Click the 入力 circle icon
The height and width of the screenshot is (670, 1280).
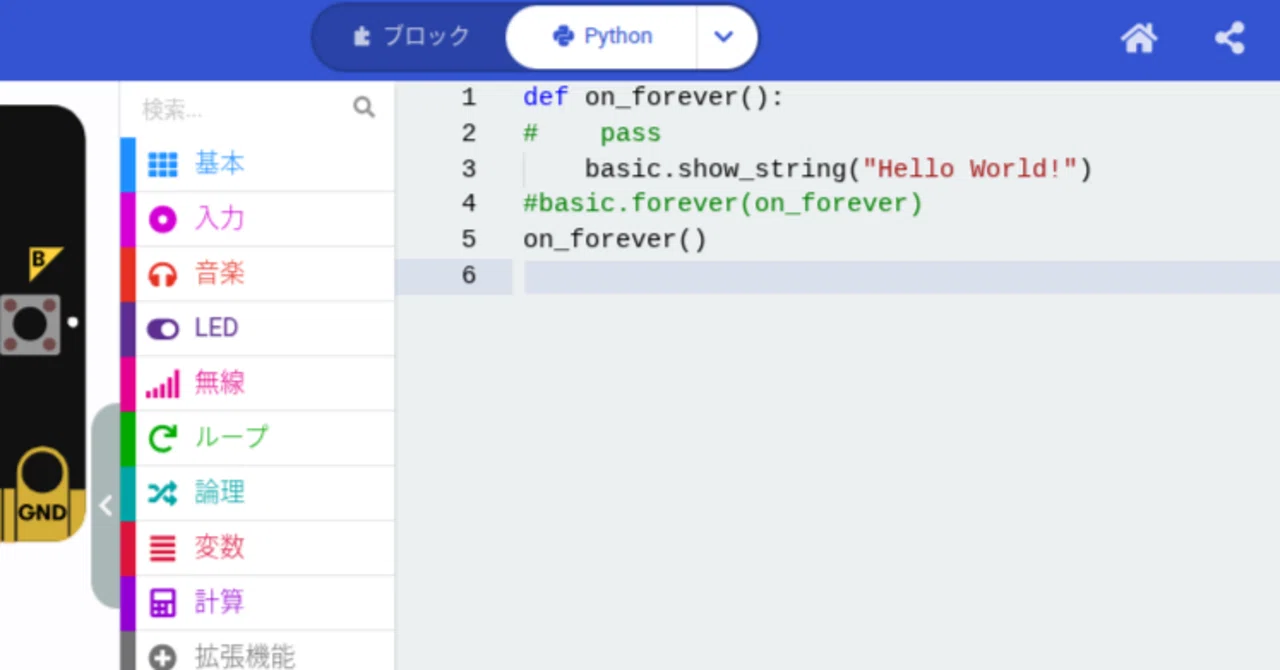click(x=162, y=219)
